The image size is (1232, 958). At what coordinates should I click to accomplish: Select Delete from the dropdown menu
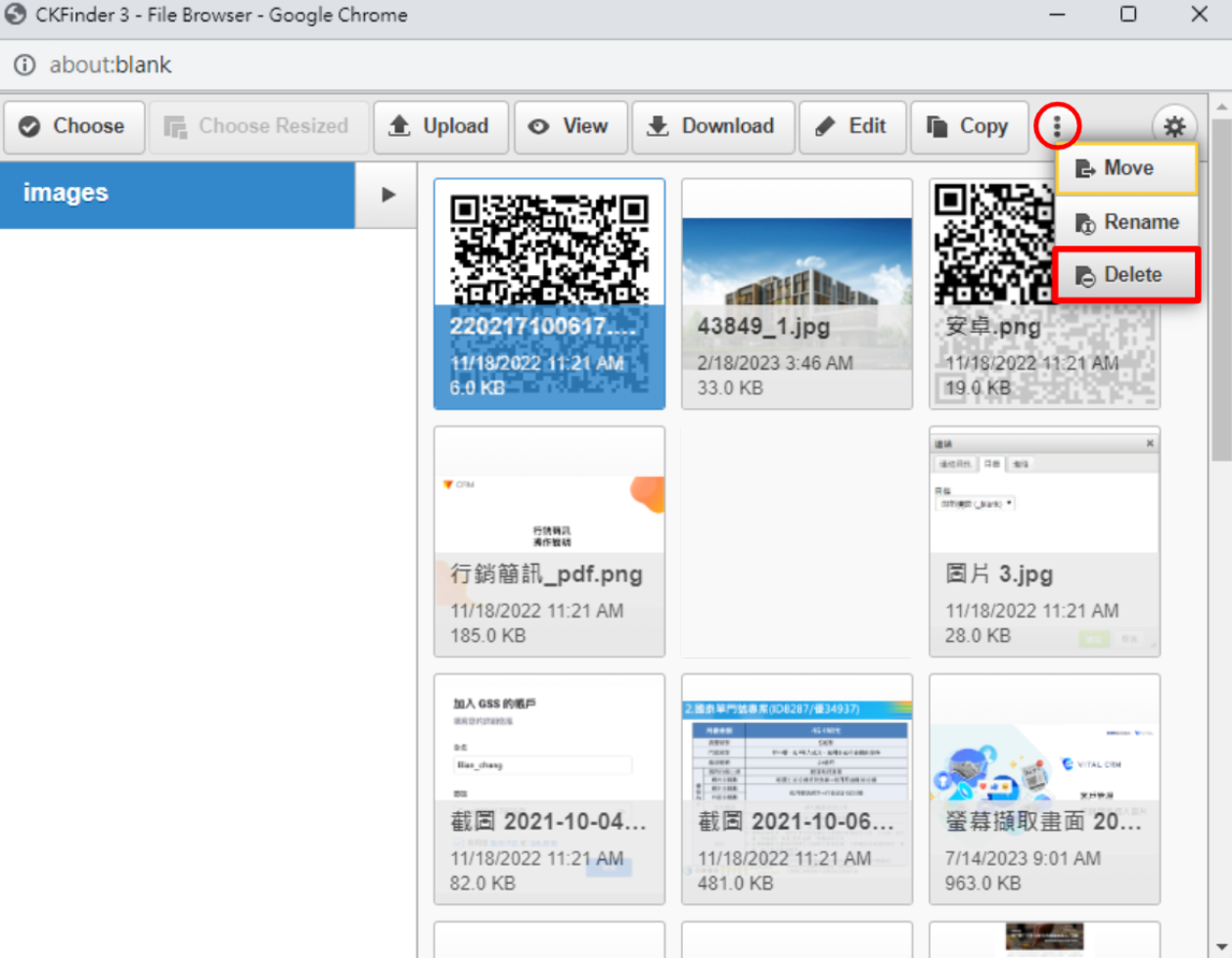coord(1126,276)
